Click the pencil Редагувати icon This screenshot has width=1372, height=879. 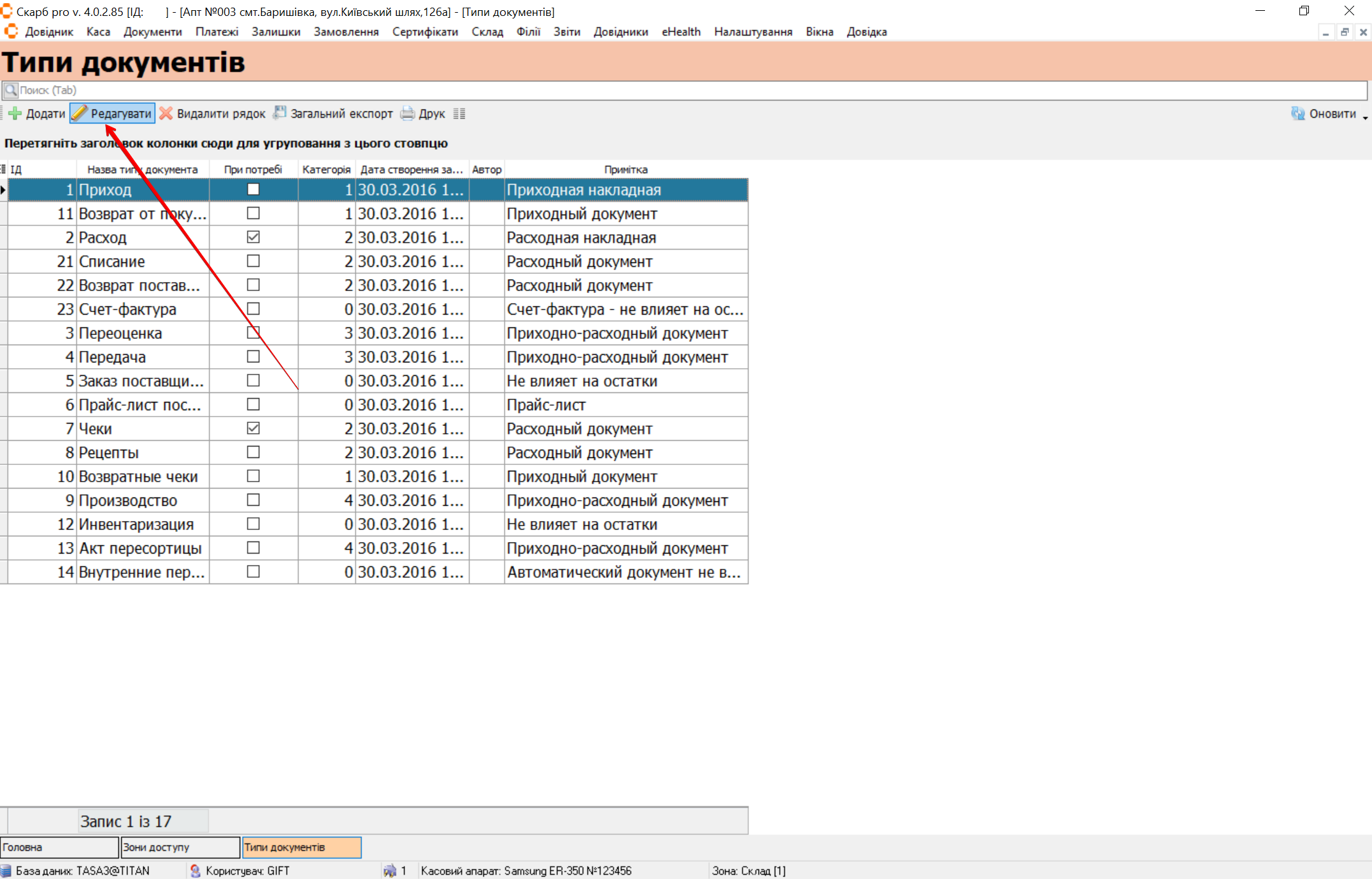coord(80,113)
